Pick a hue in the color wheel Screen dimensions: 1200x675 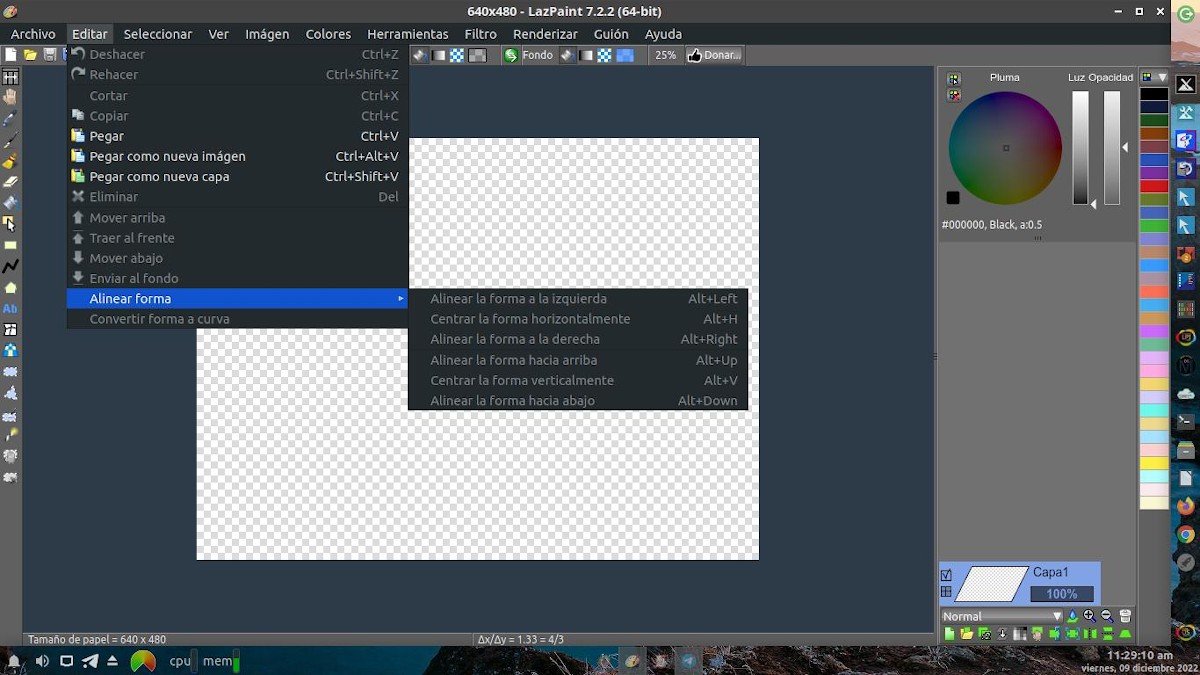1005,148
